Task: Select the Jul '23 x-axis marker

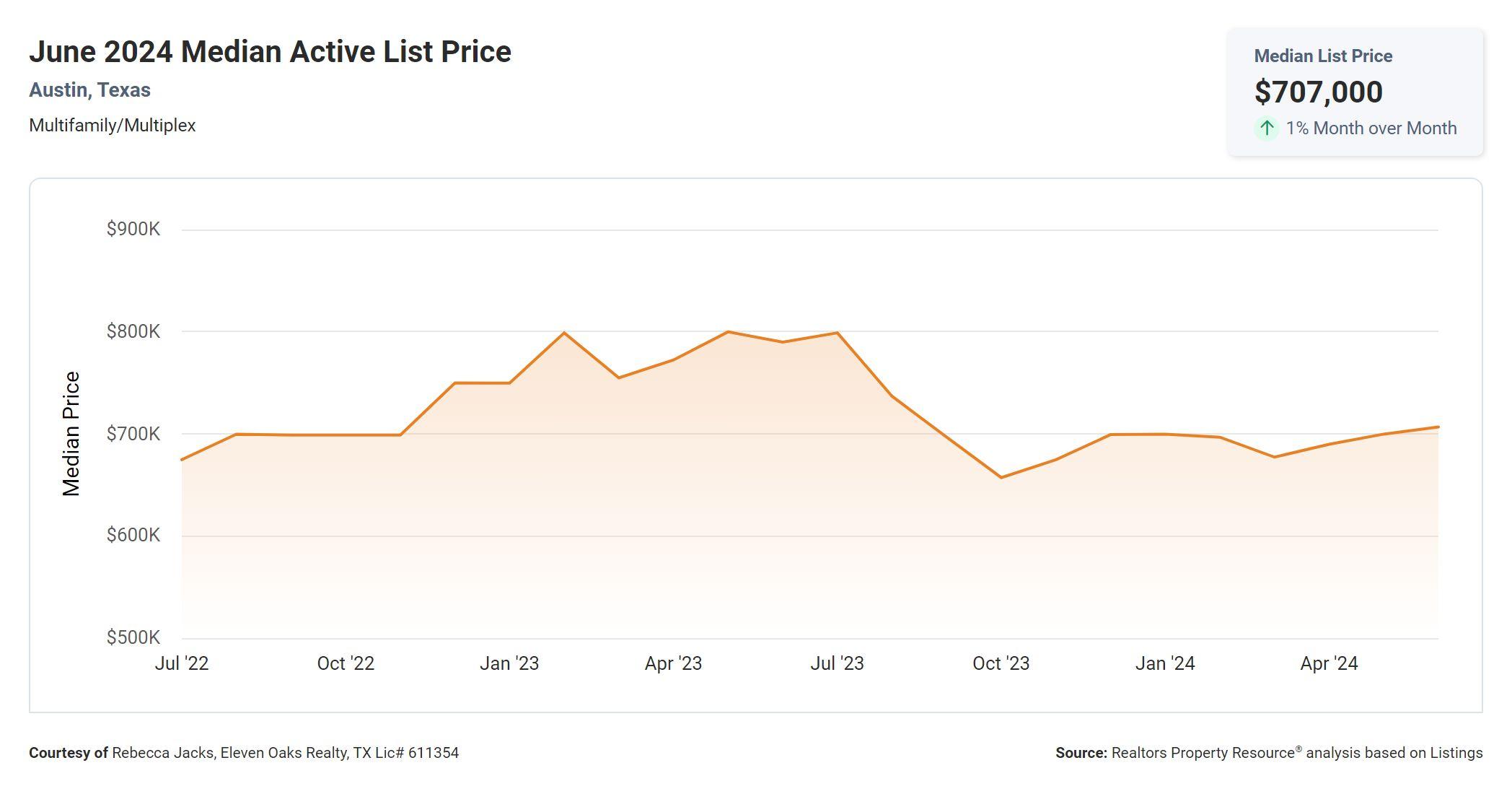Action: click(x=837, y=663)
